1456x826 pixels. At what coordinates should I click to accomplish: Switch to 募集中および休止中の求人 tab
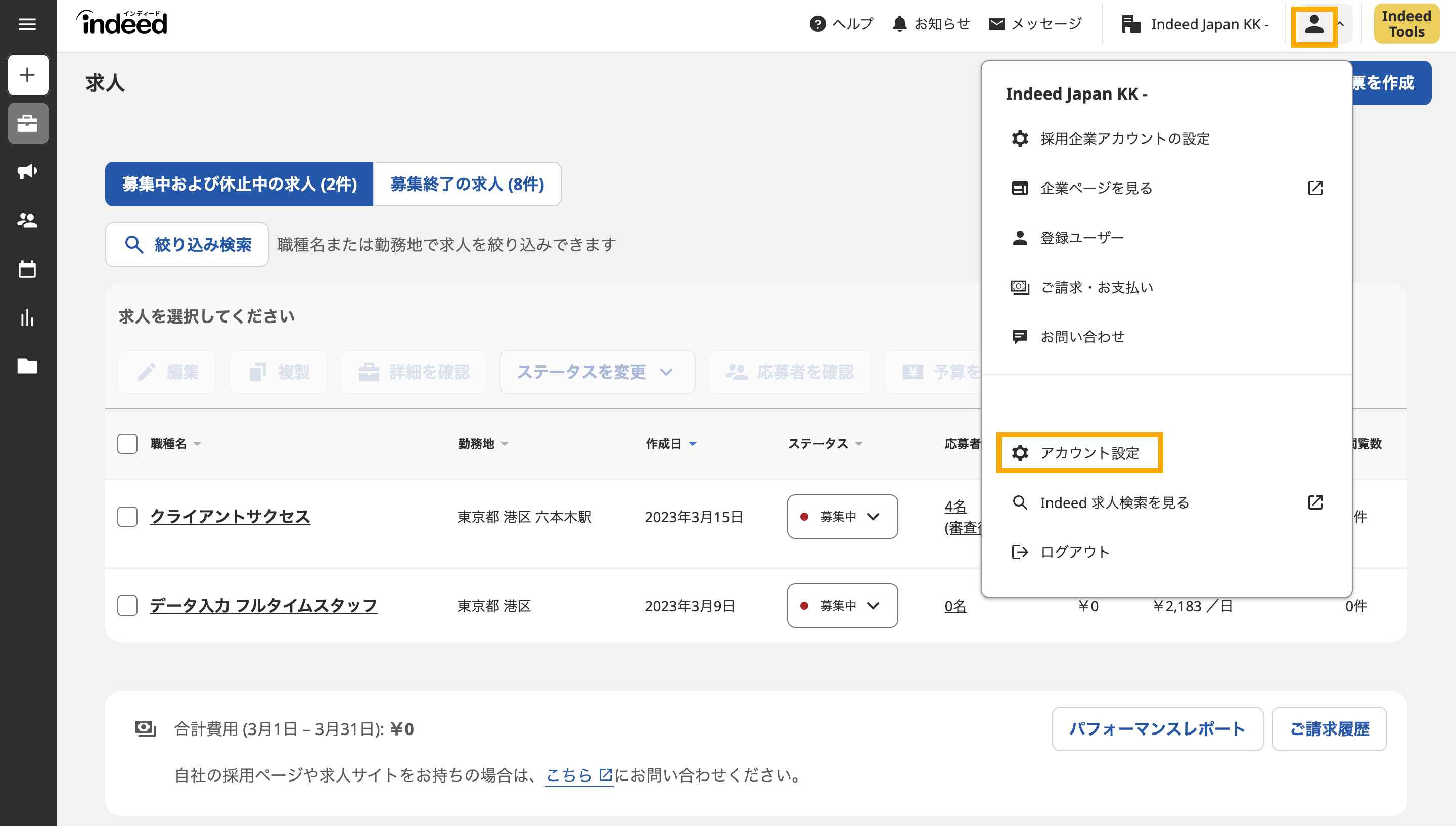click(239, 184)
